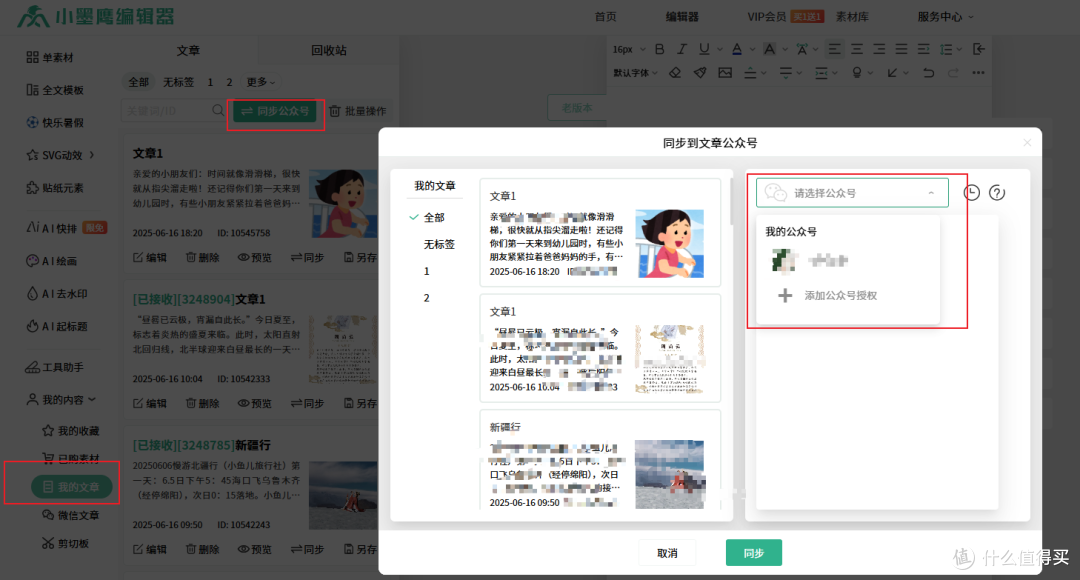Select the 文章1 card dated 2025-06-16 10:04 in dialog
This screenshot has width=1080, height=580.
click(x=600, y=349)
